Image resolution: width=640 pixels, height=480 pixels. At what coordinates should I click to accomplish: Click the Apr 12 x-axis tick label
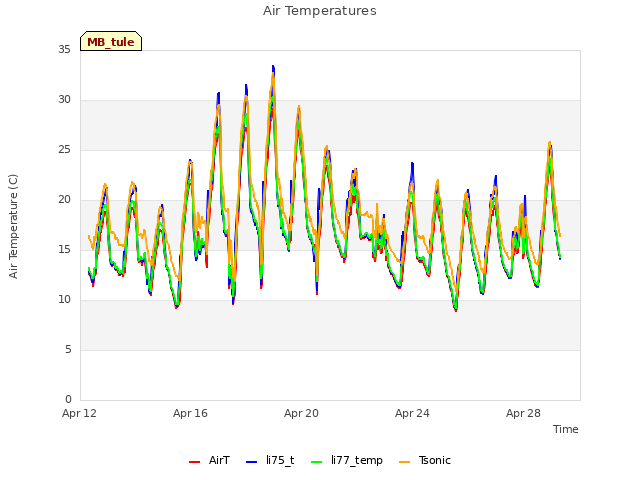point(79,413)
